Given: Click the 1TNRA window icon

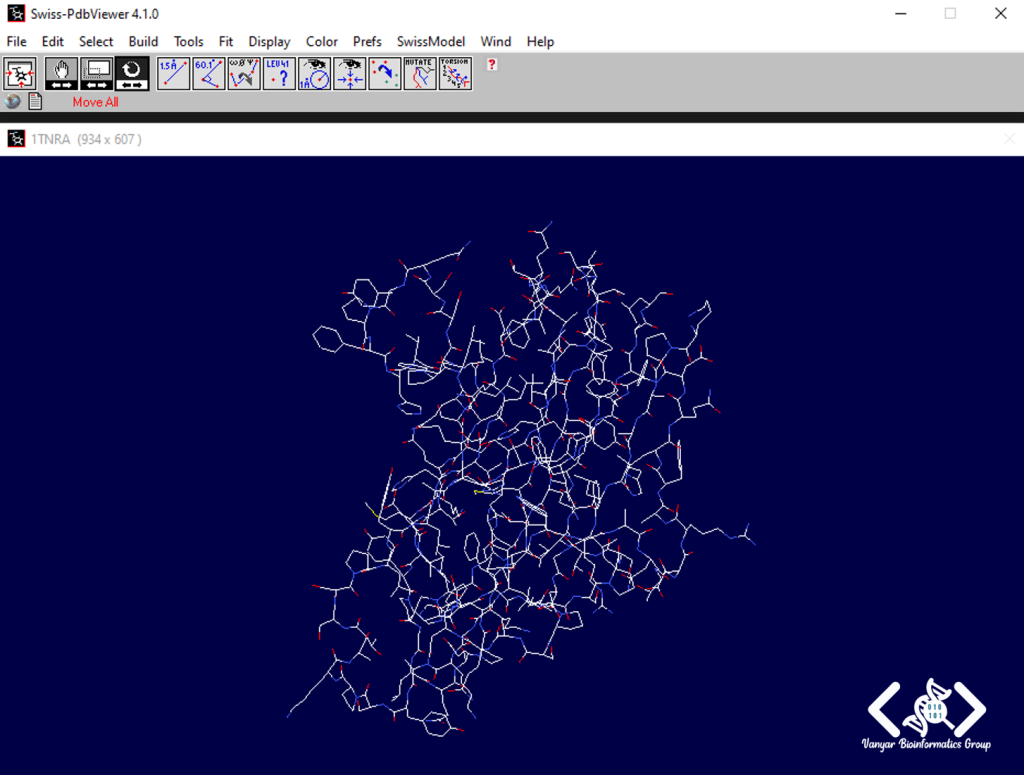Looking at the screenshot, I should 16,138.
